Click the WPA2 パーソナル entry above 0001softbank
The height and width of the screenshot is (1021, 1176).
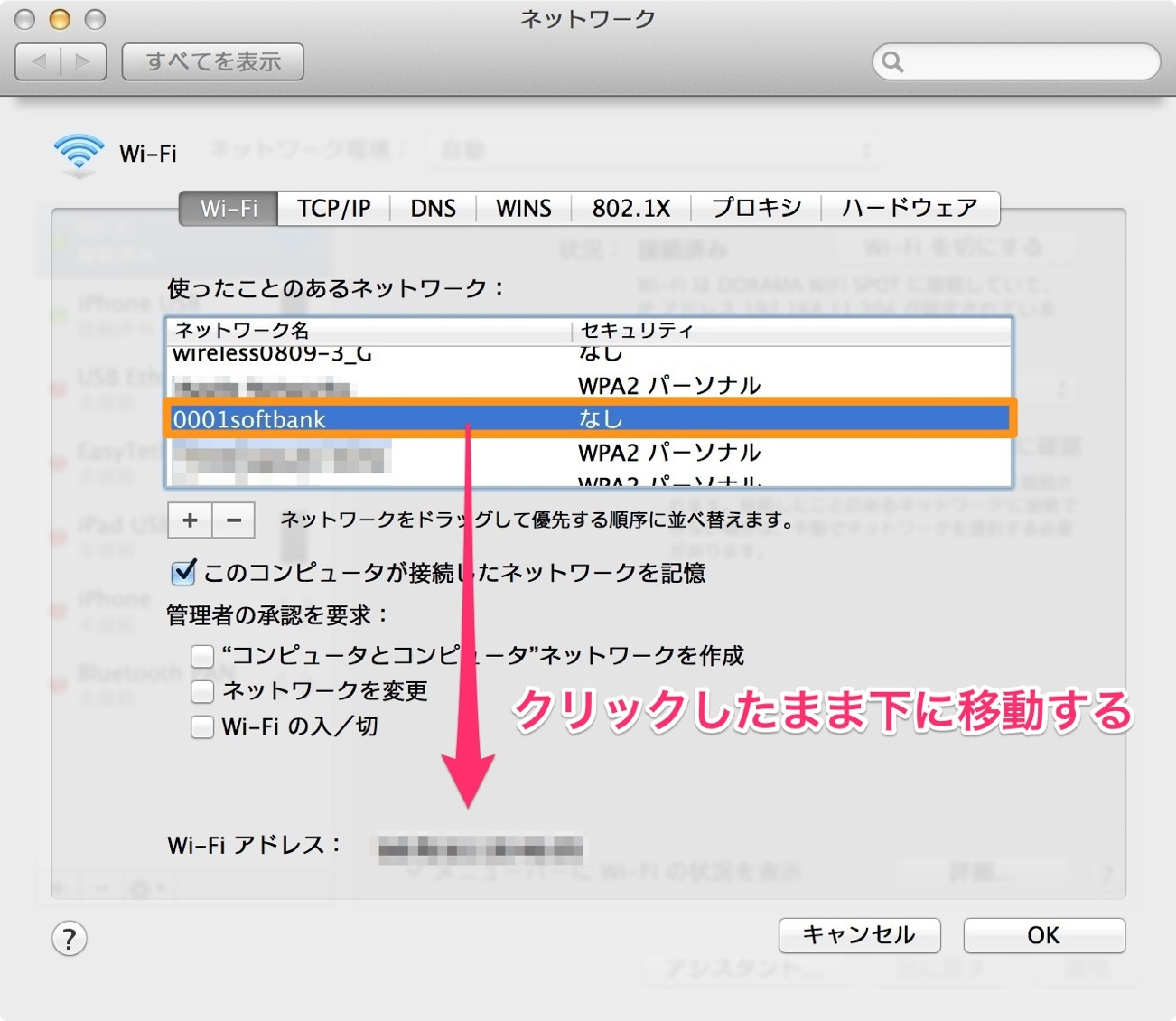(x=669, y=386)
